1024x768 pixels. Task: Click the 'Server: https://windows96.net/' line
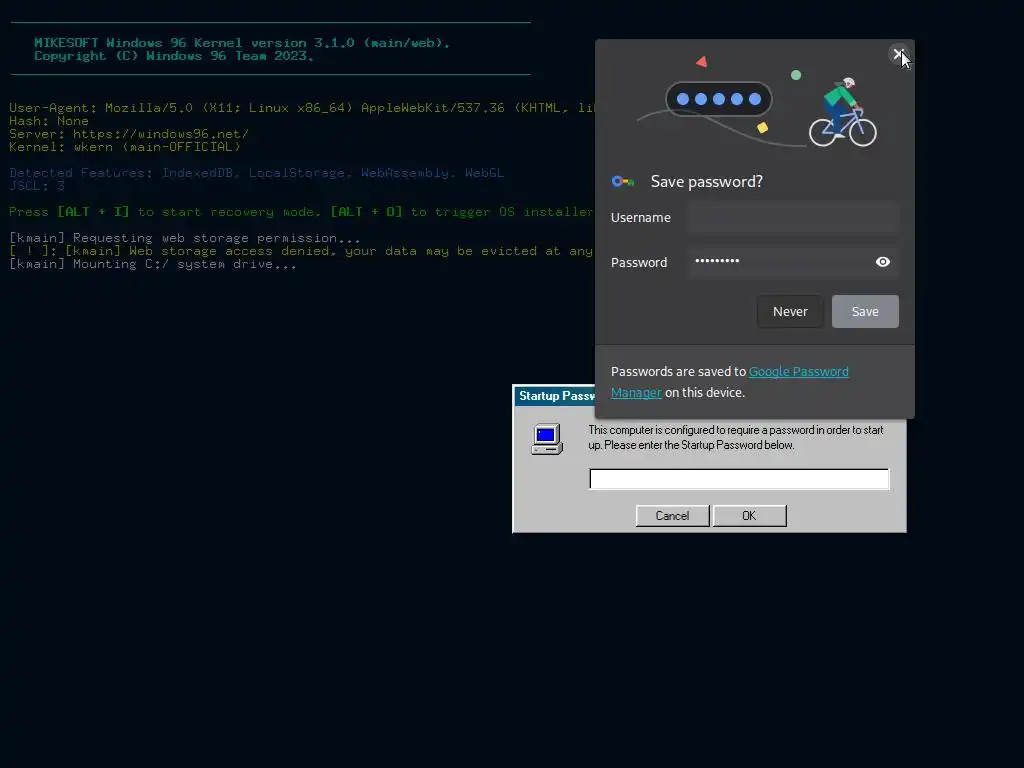coord(129,134)
